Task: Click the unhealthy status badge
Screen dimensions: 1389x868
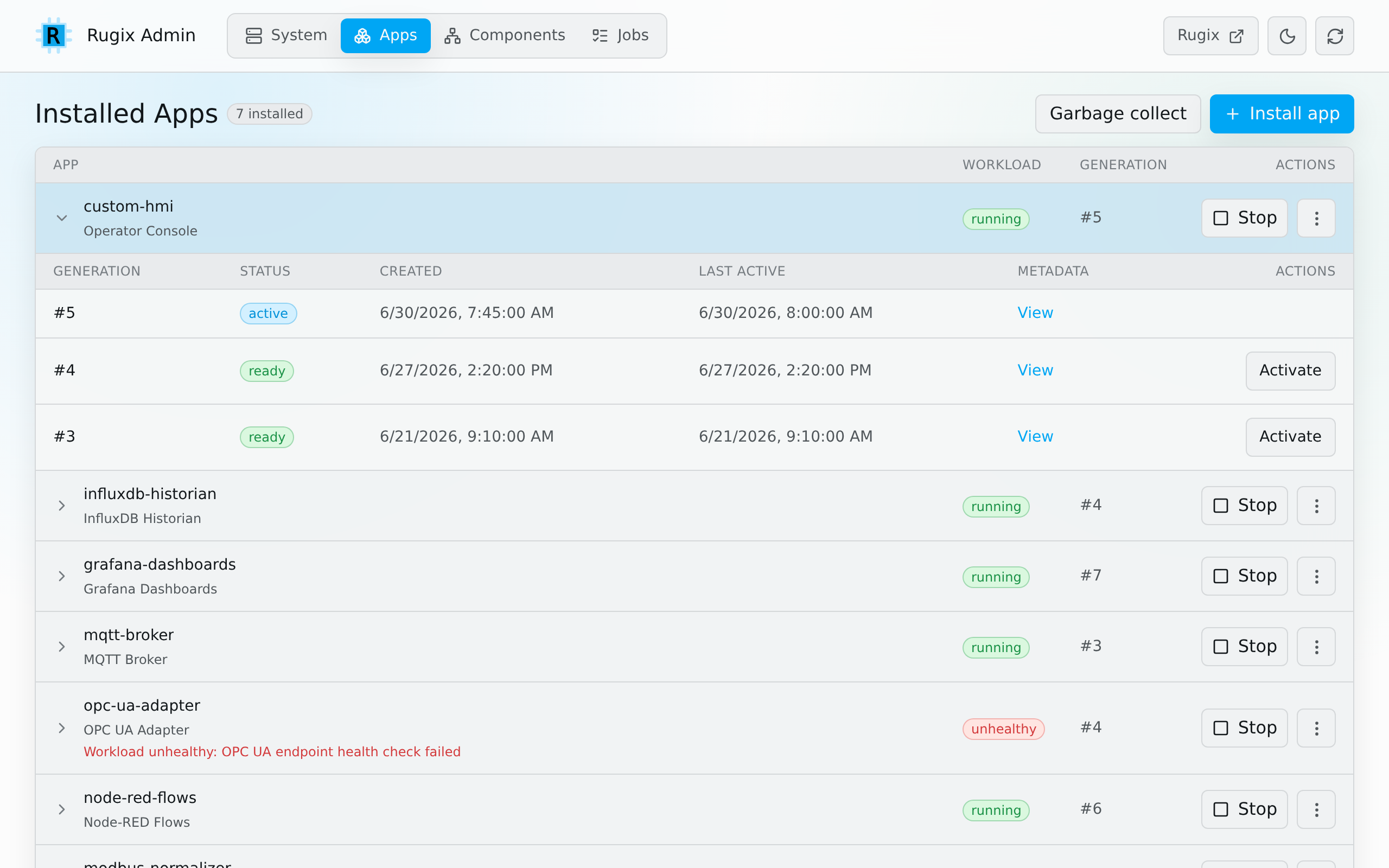Action: [x=1003, y=729]
